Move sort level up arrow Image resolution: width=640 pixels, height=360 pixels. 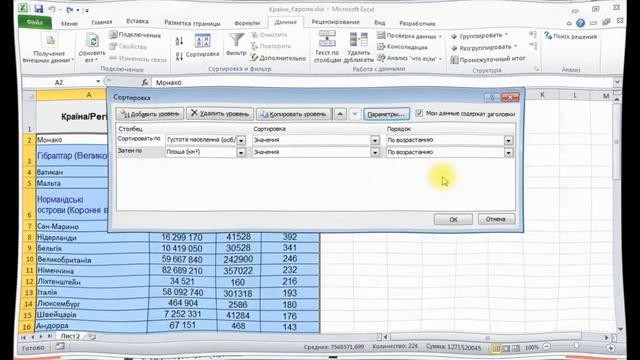click(x=340, y=114)
